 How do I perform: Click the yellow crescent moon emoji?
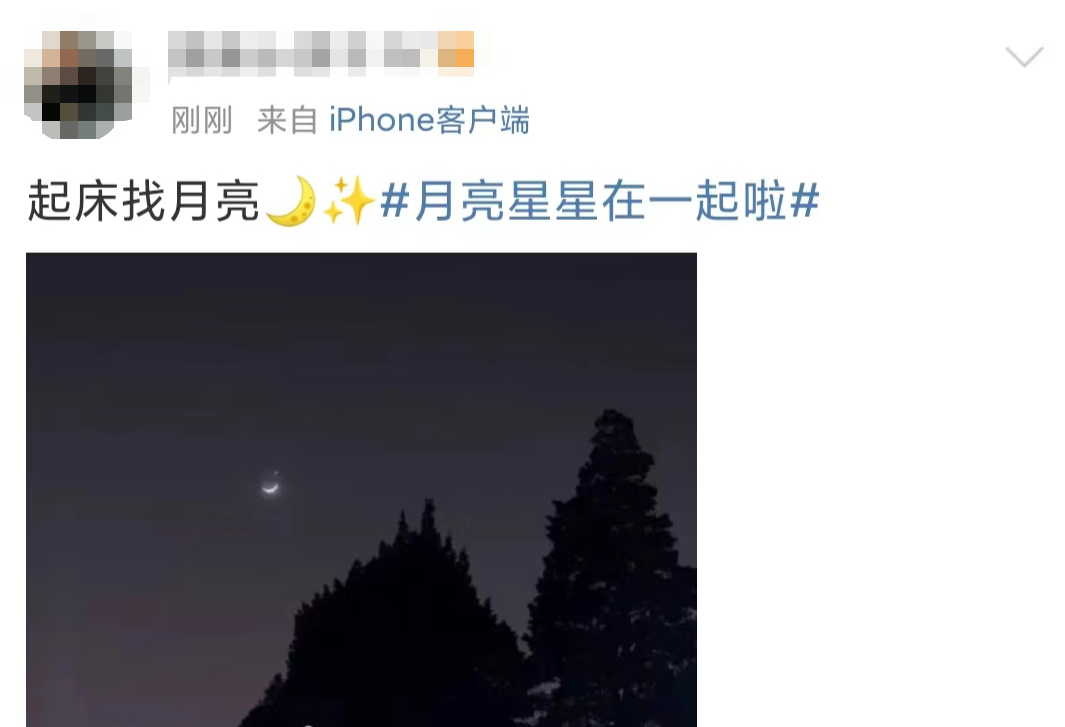point(291,200)
